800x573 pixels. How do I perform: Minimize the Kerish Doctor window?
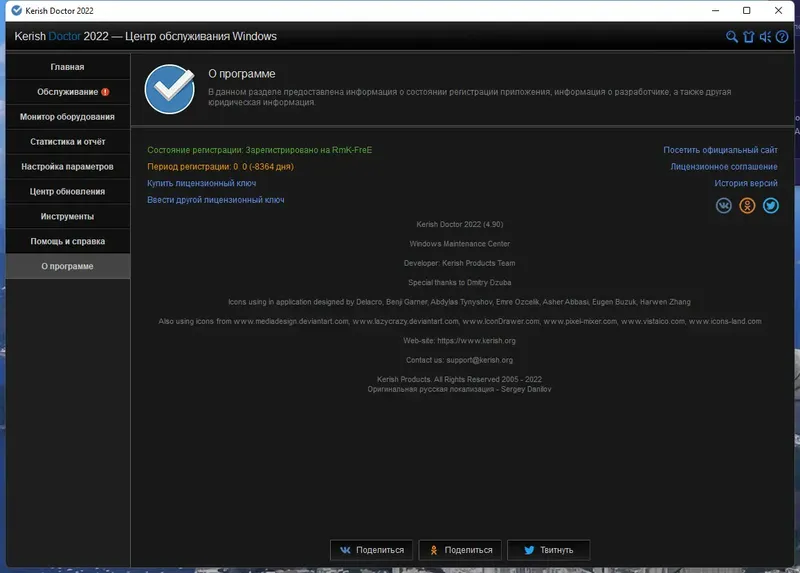tap(716, 10)
